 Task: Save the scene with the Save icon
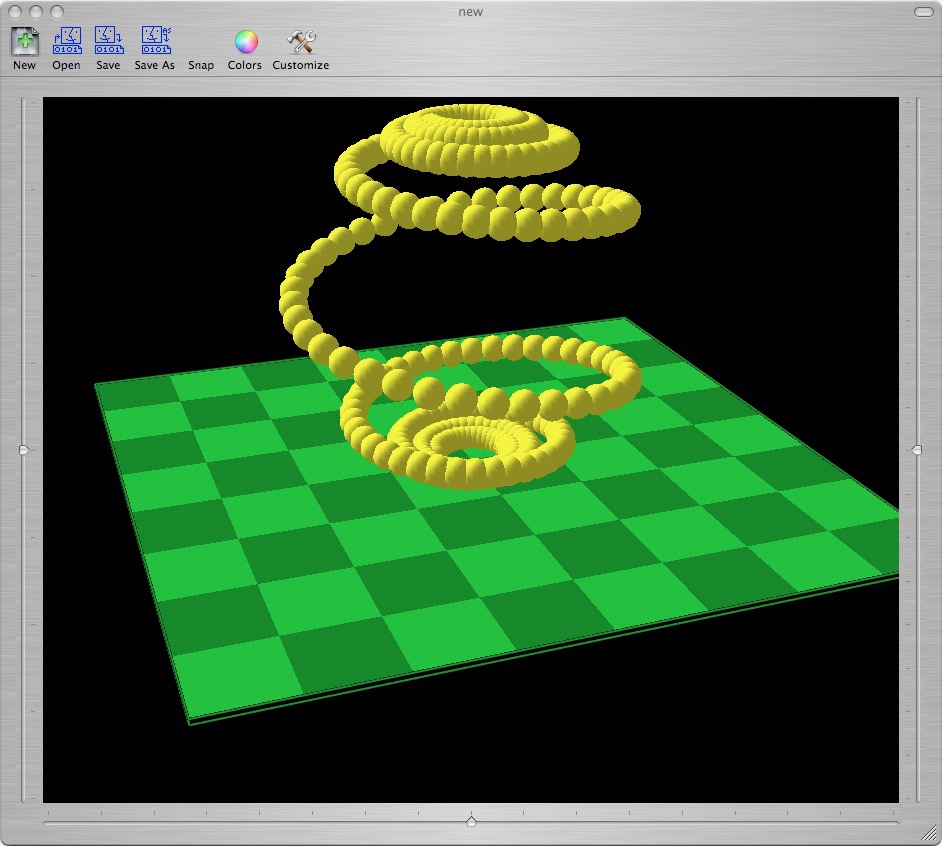click(x=109, y=41)
